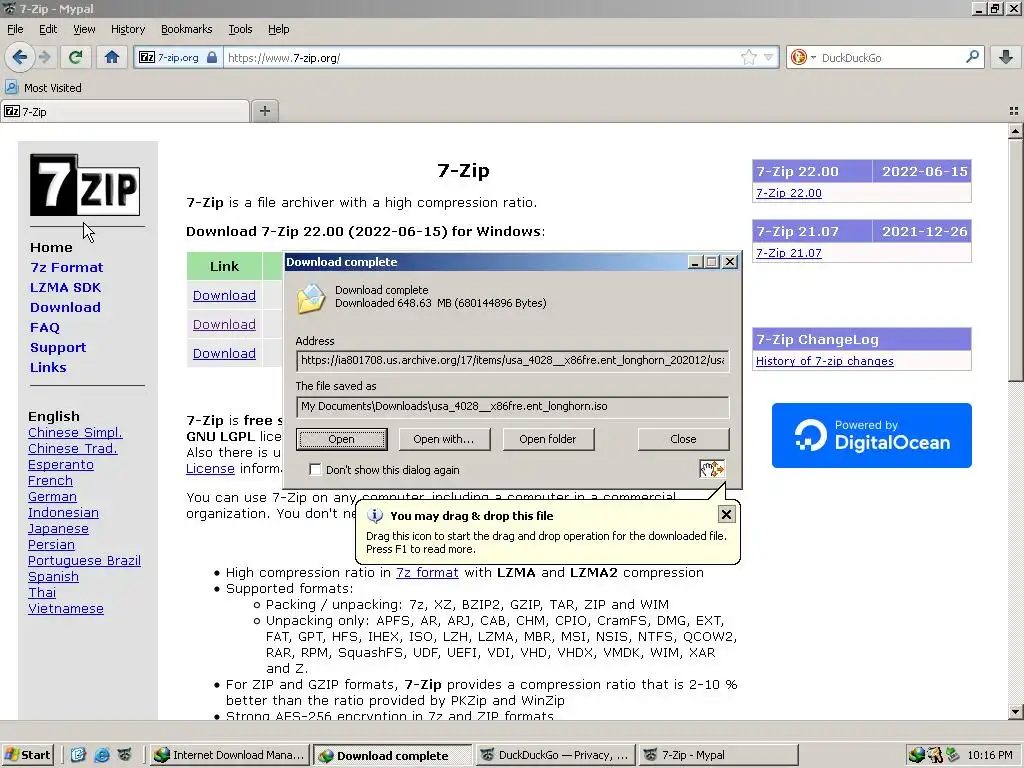Click the 7z format inline link
This screenshot has height=768, width=1024.
(x=427, y=572)
